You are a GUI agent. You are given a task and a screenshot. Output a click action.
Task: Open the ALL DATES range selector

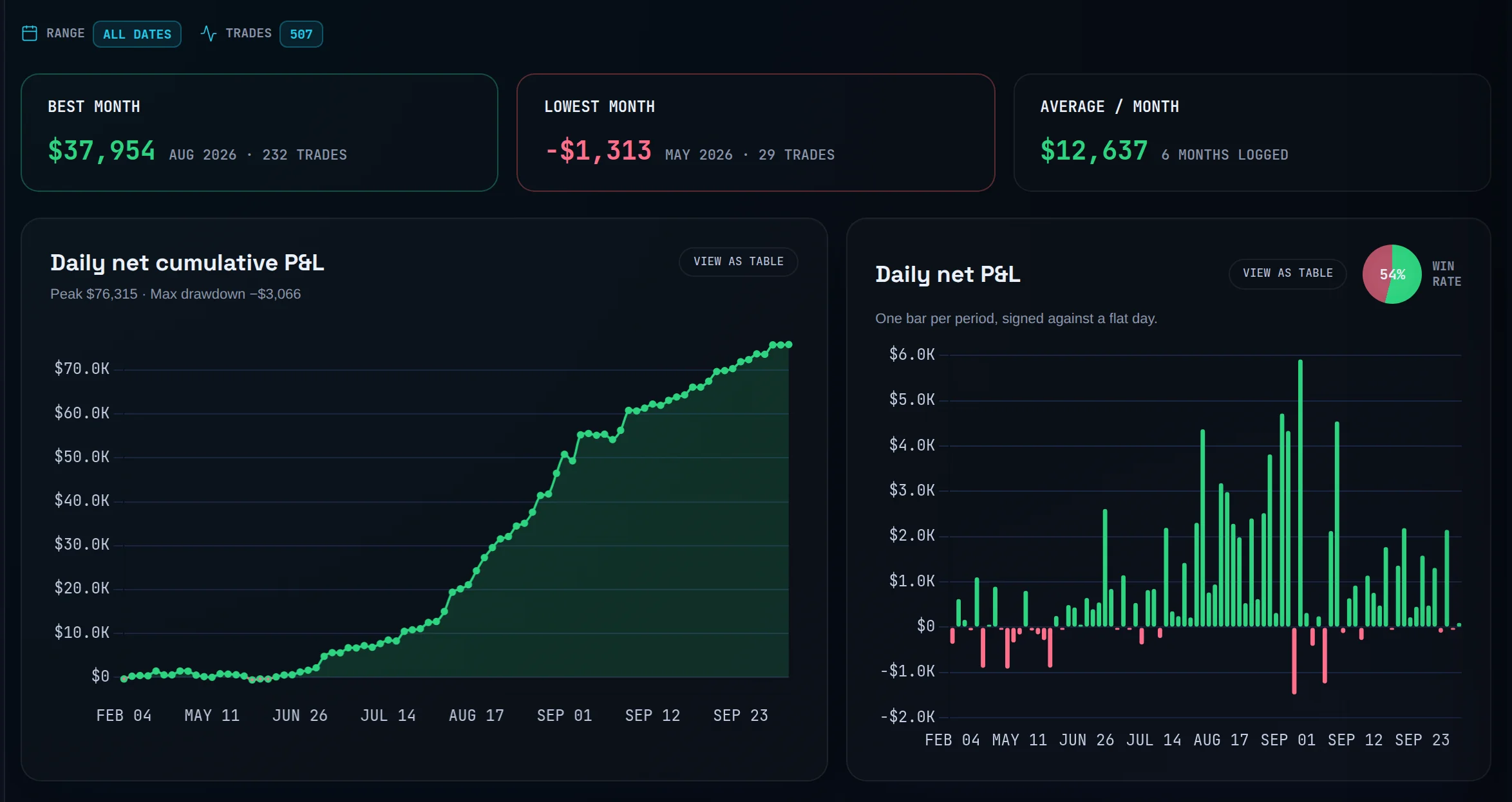[137, 34]
